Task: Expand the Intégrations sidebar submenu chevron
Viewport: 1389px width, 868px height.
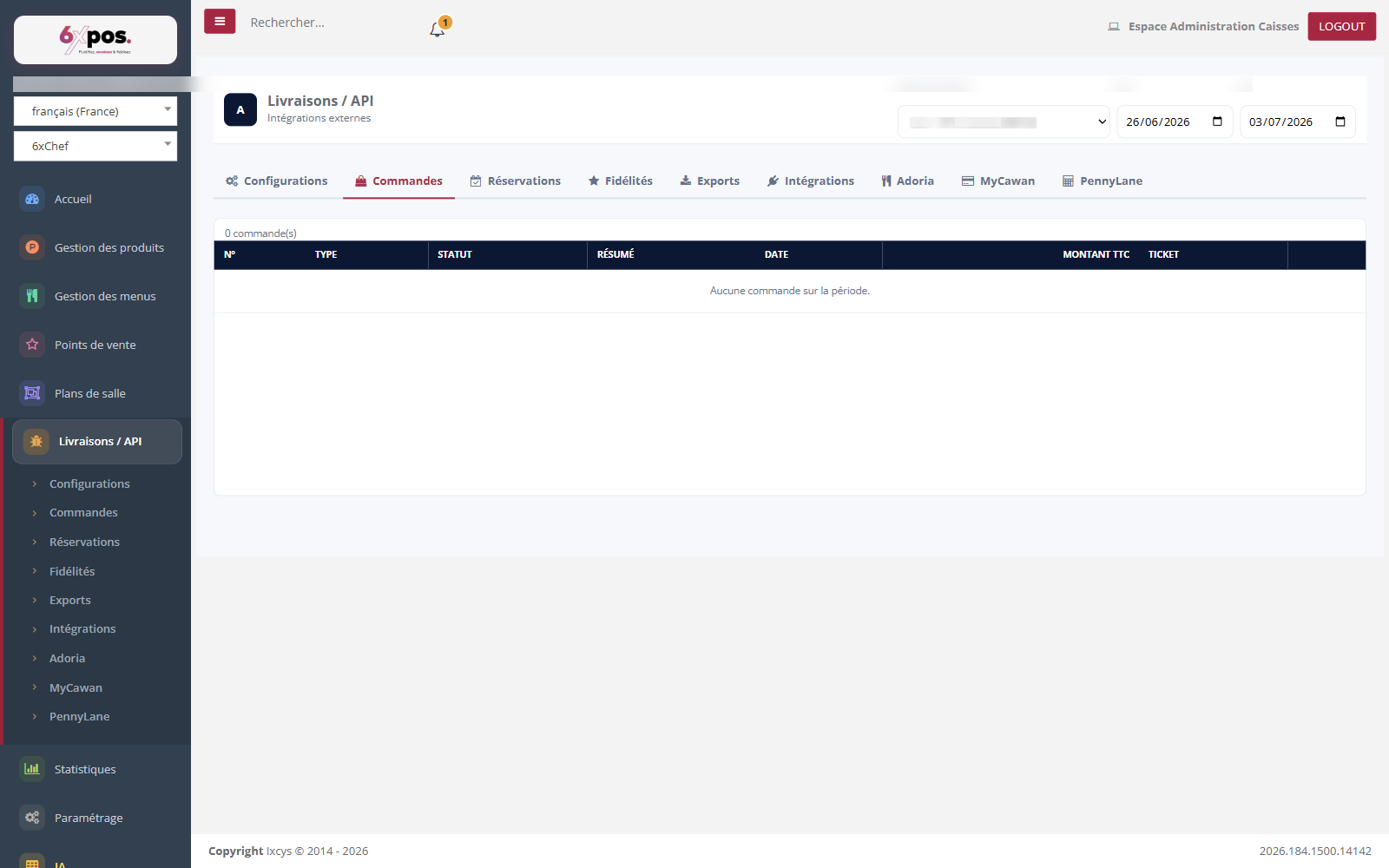Action: tap(35, 629)
